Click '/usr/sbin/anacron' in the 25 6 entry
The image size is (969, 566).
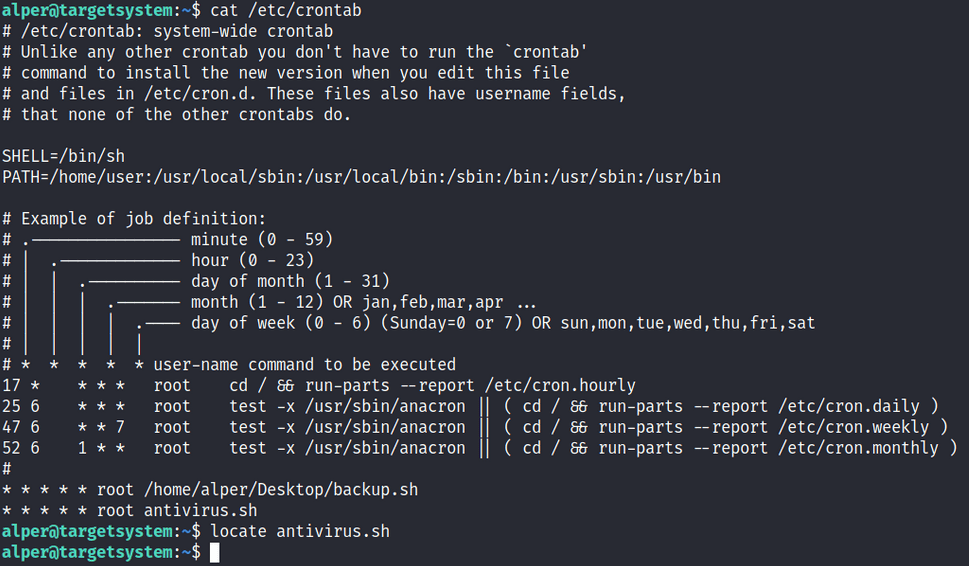point(385,407)
